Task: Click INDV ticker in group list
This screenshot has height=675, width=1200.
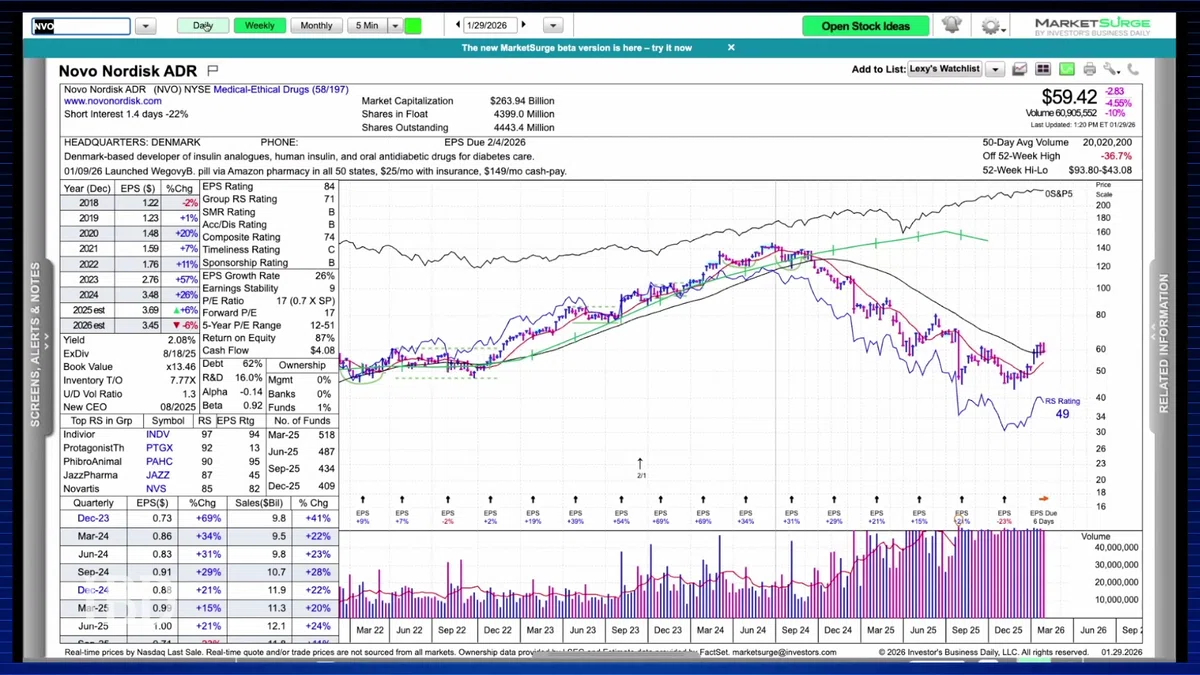Action: (158, 435)
